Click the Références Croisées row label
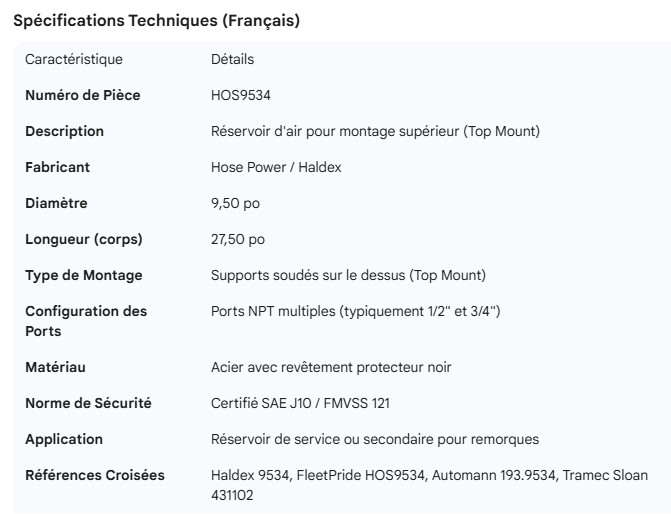 [95, 476]
